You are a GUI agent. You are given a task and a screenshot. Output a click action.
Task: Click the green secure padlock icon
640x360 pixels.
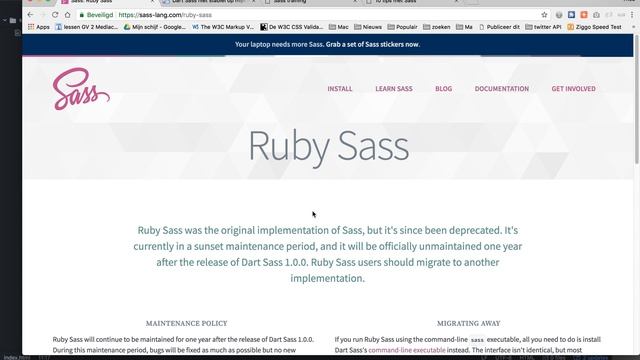pos(82,15)
